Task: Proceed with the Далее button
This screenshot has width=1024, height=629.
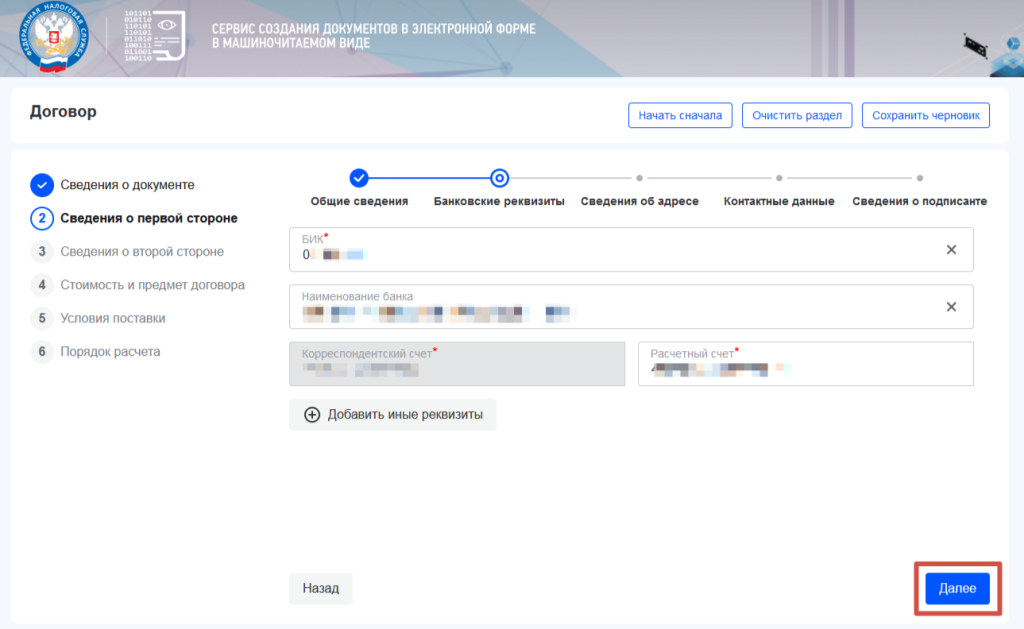Action: 957,589
